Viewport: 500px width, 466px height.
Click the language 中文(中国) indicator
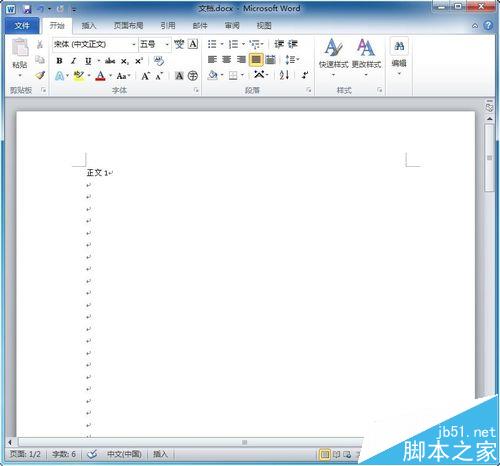(x=124, y=454)
